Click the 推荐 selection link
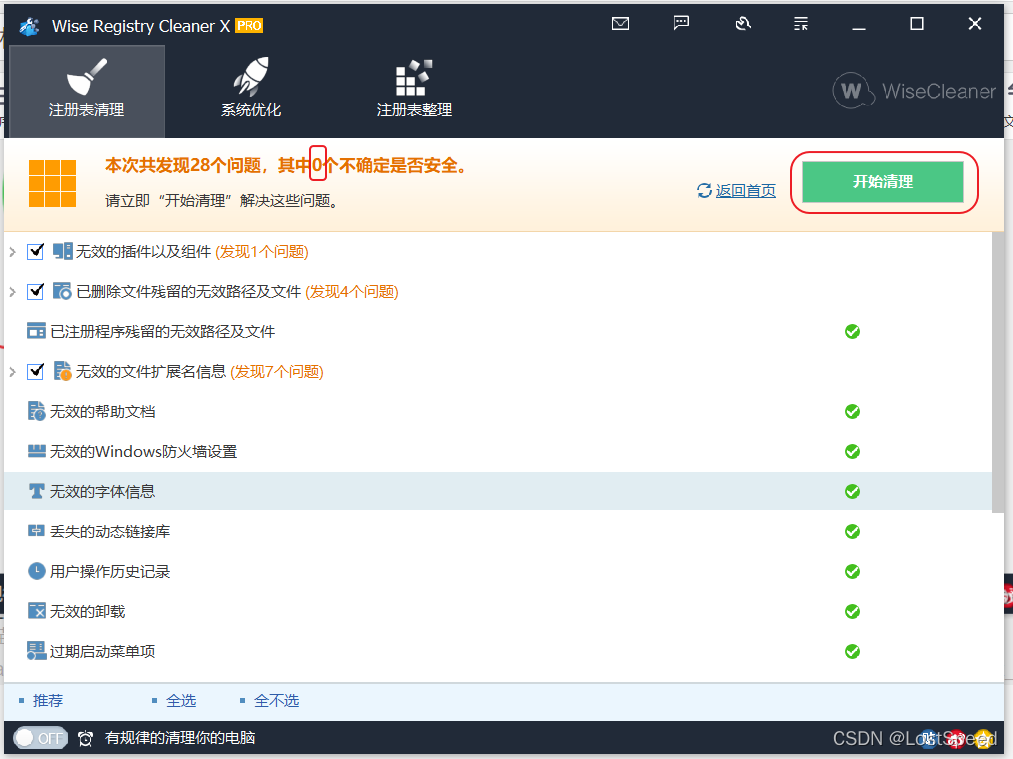1013x759 pixels. point(48,701)
